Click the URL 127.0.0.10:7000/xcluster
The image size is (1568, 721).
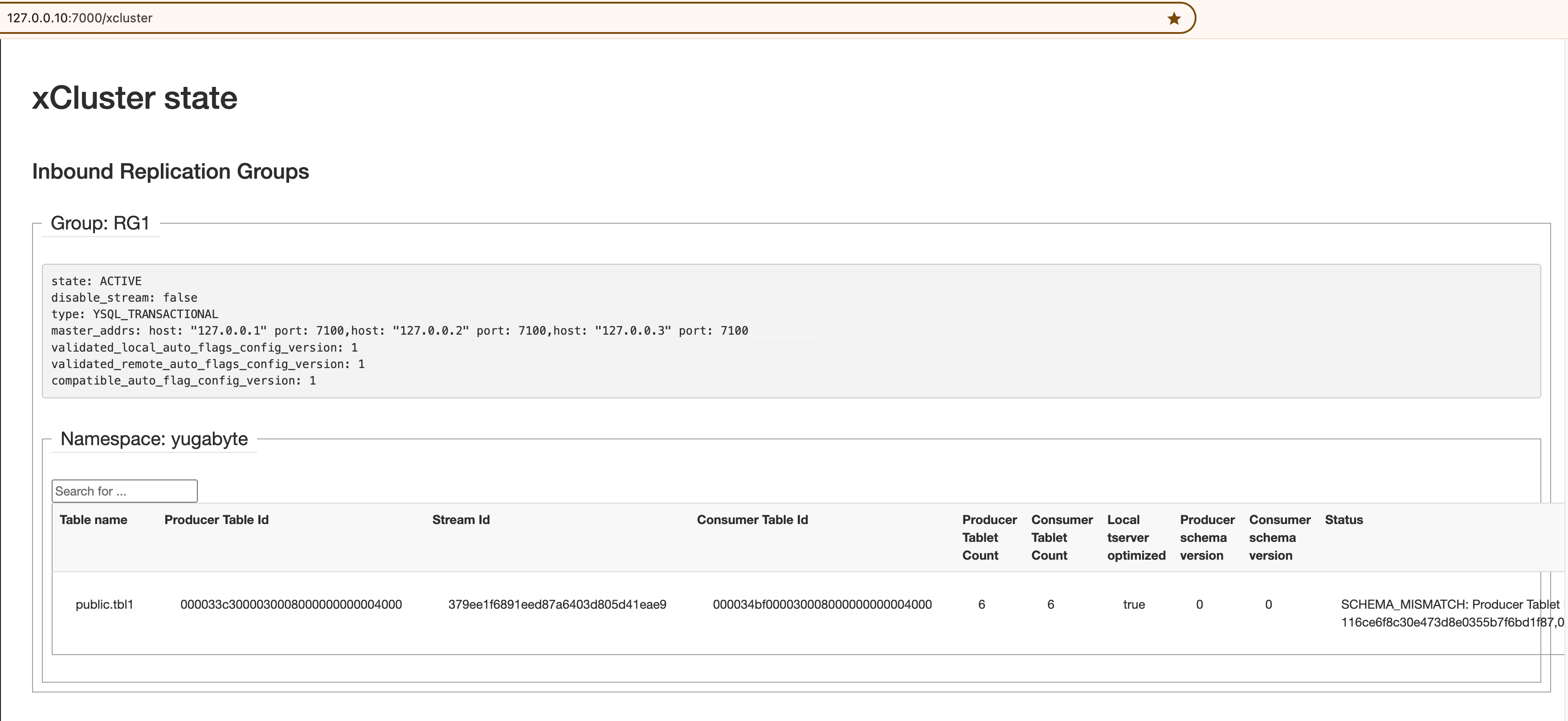[80, 18]
